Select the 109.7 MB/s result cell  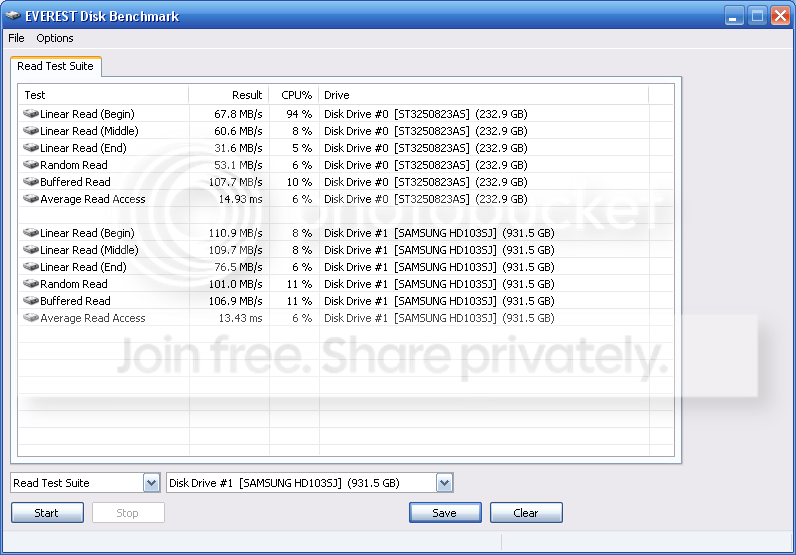tap(236, 250)
